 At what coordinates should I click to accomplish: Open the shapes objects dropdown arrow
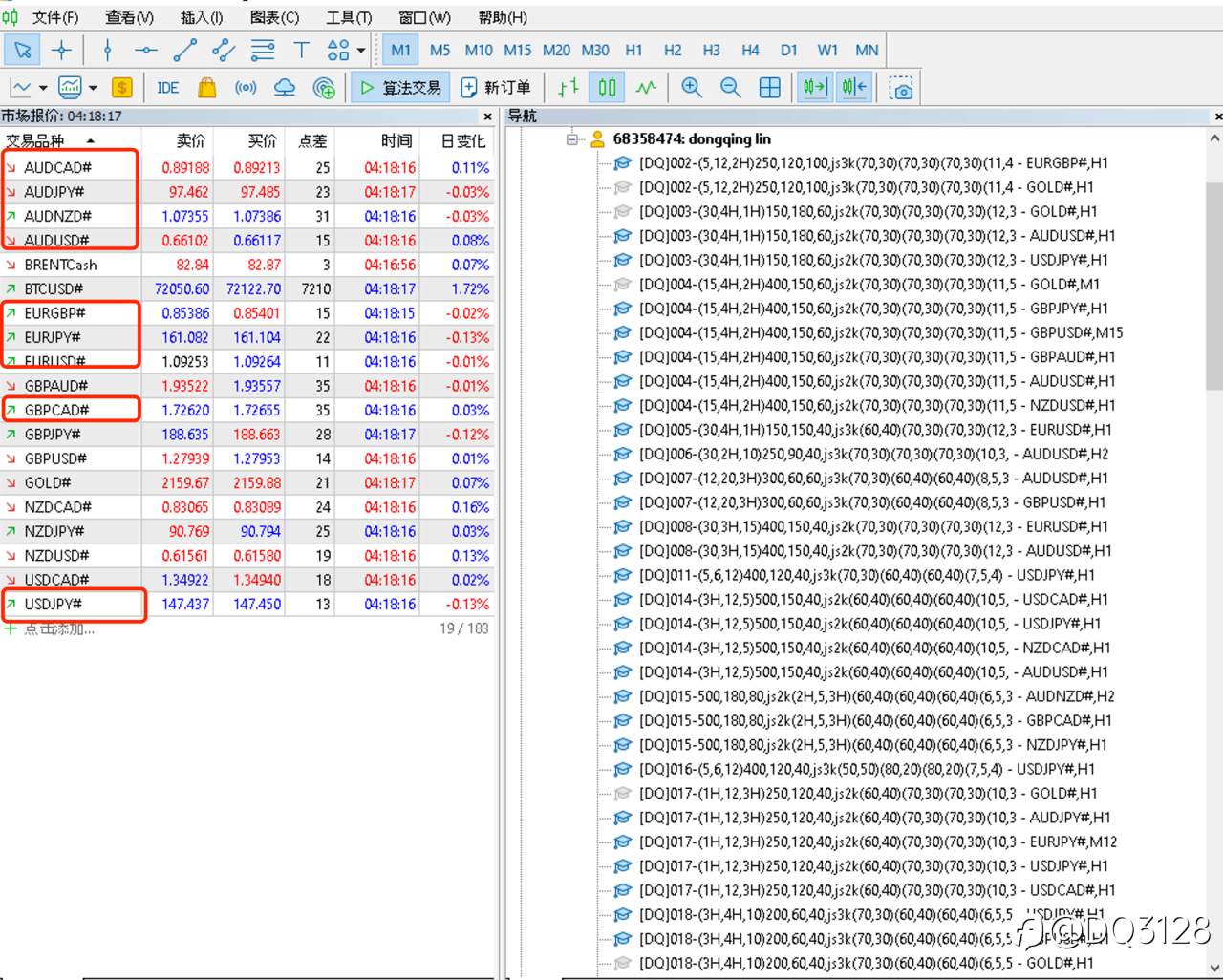point(361,50)
